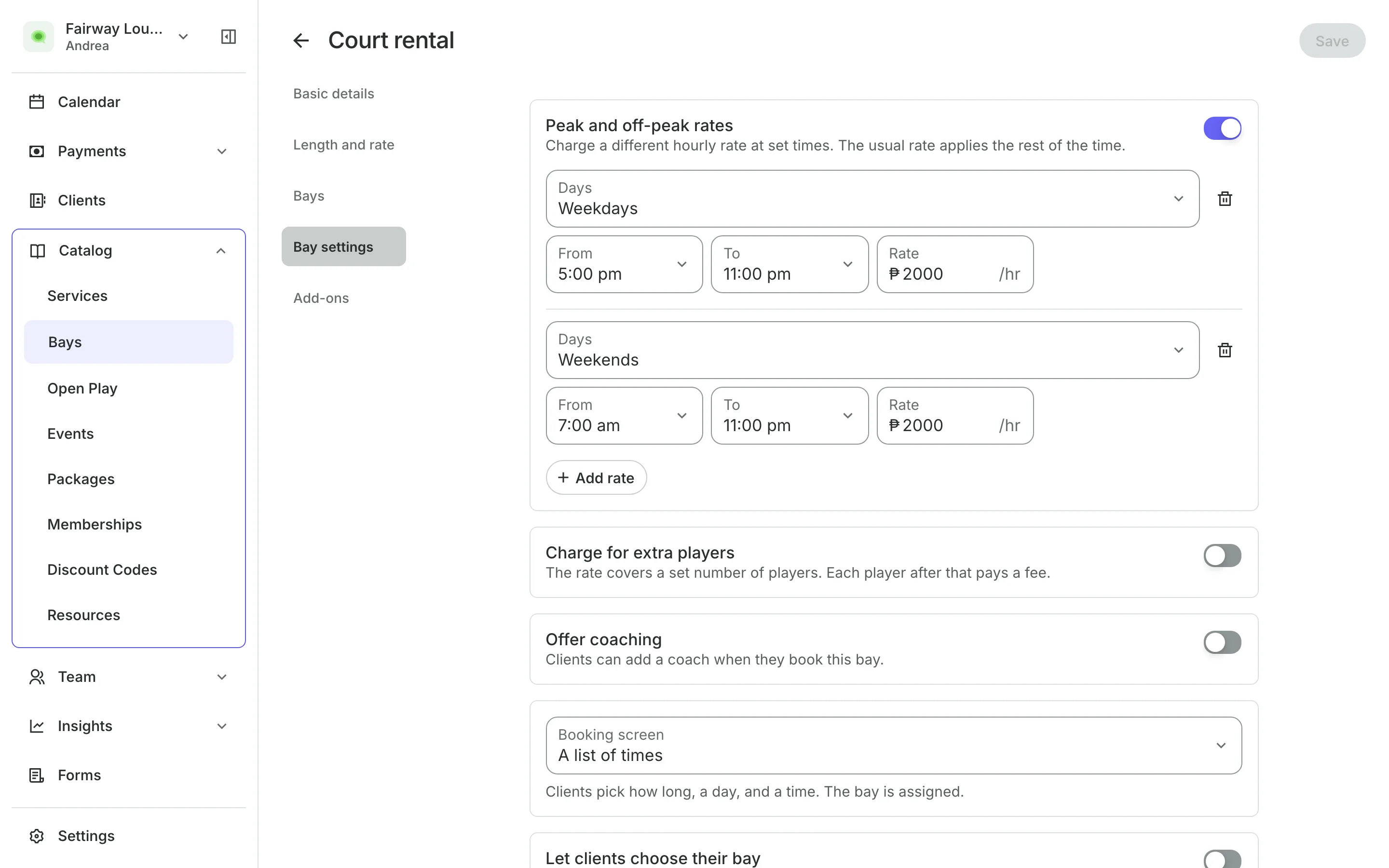
Task: Click the Insights chart icon
Action: (37, 726)
